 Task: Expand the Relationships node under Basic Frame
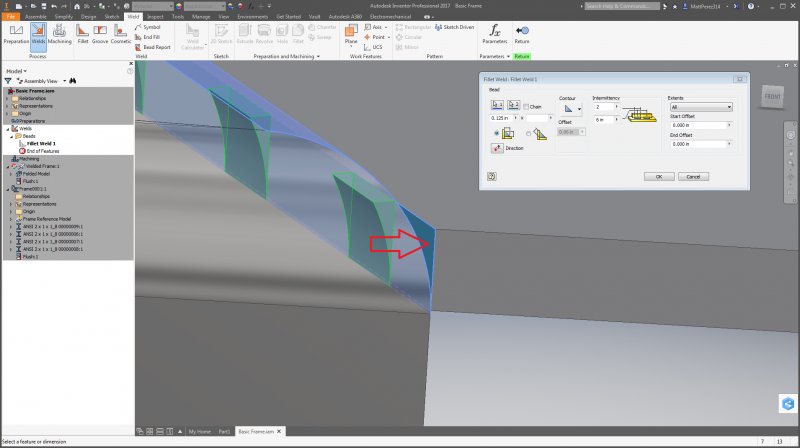(x=10, y=99)
